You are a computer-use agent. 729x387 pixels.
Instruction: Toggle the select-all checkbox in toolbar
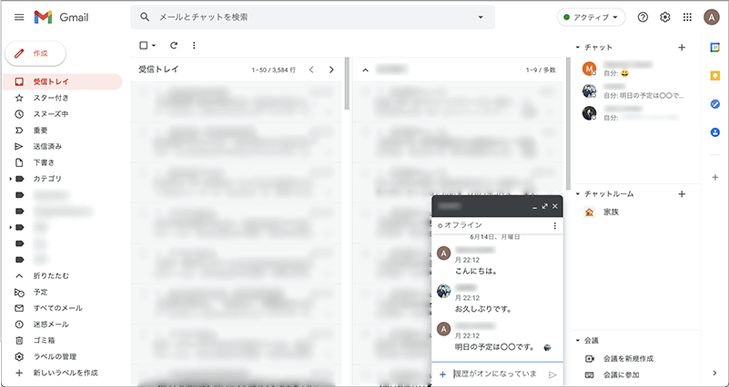pyautogui.click(x=144, y=45)
